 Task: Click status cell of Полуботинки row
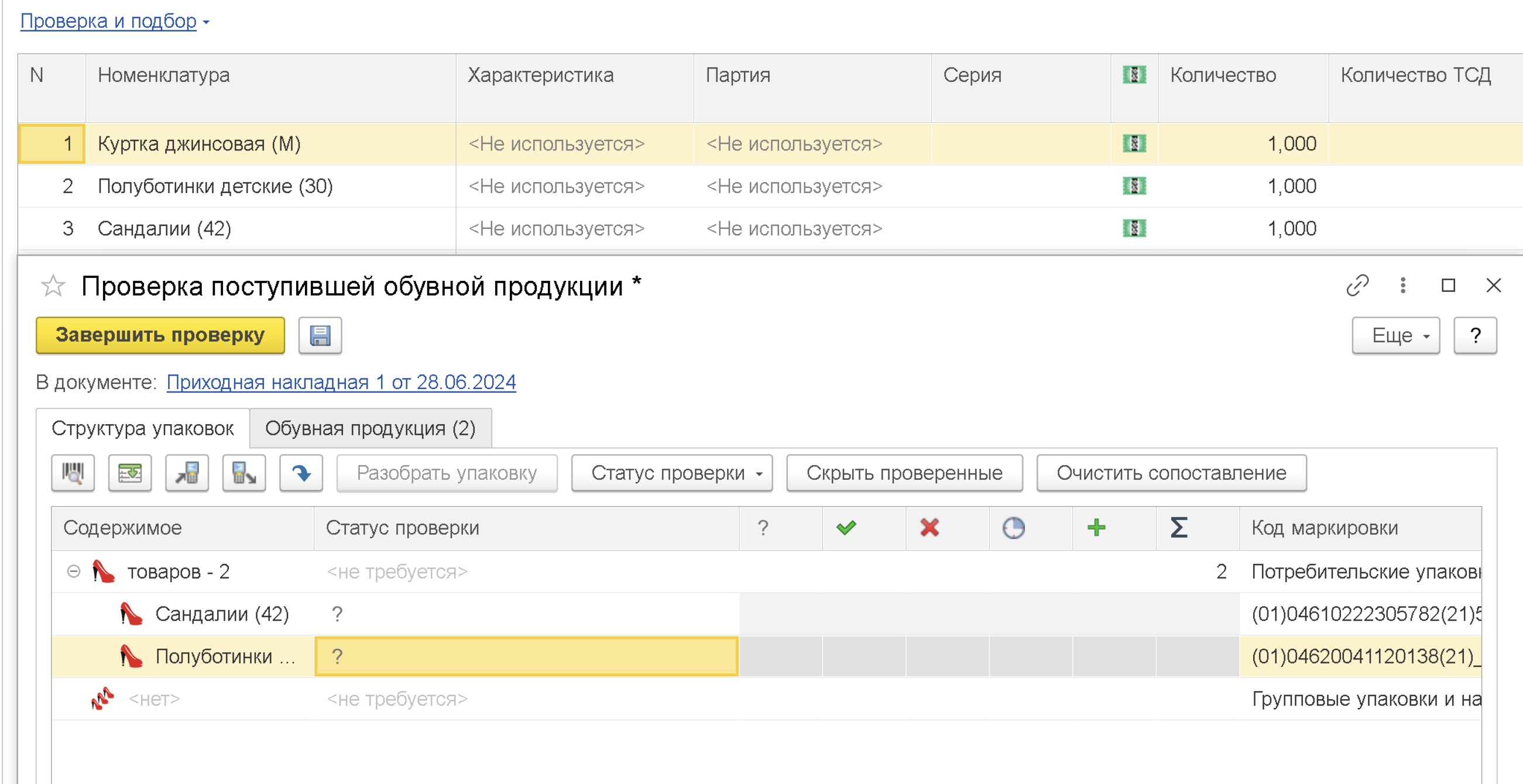526,656
